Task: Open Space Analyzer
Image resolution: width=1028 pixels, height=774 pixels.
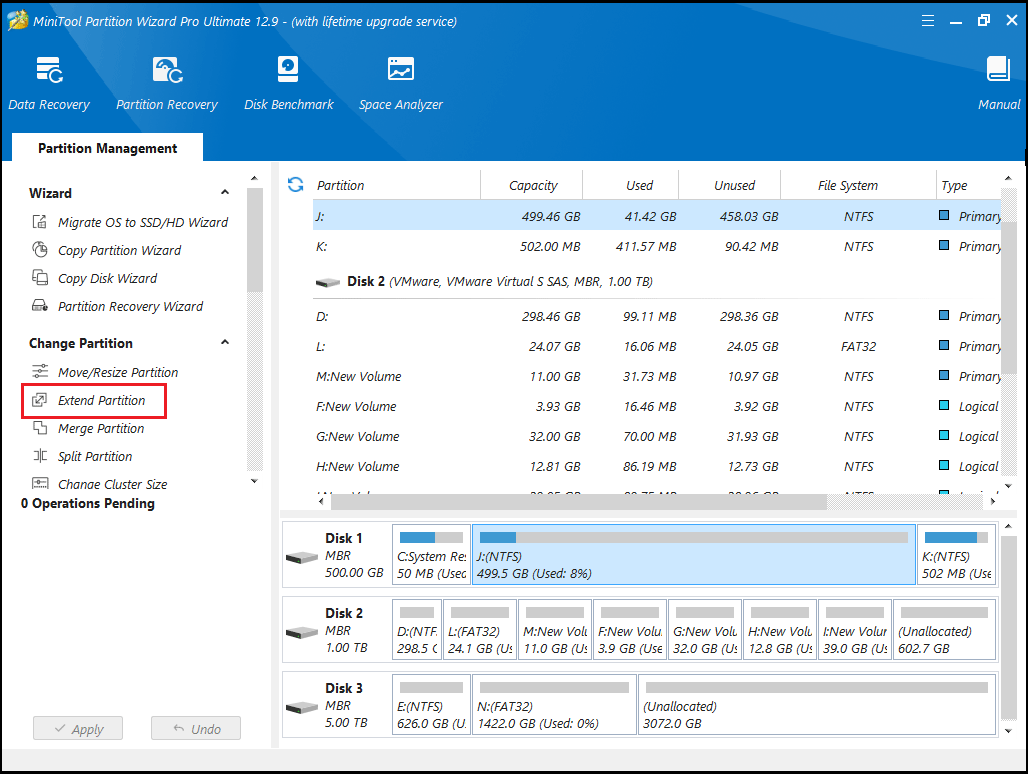Action: 401,83
